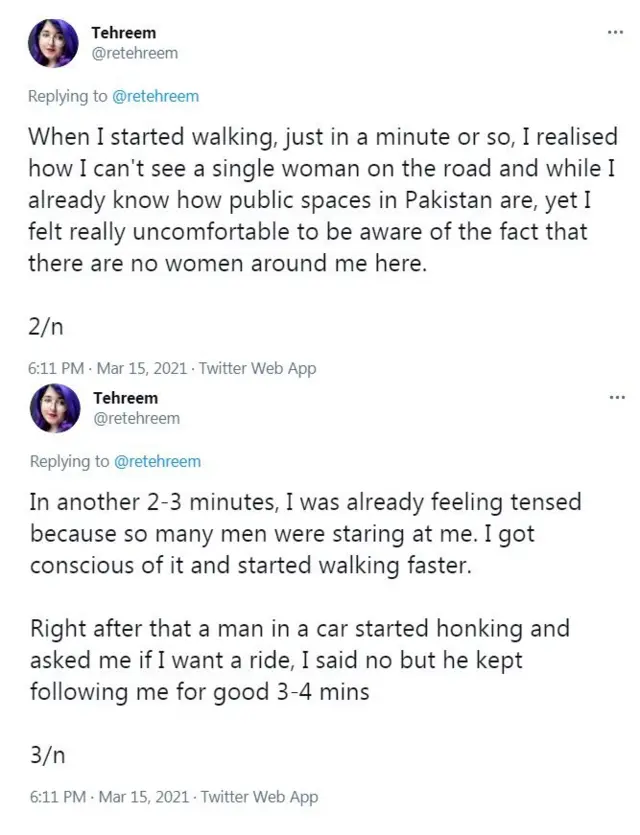640x835 pixels.
Task: Open Tehreem display name on second tweet
Action: coord(126,398)
